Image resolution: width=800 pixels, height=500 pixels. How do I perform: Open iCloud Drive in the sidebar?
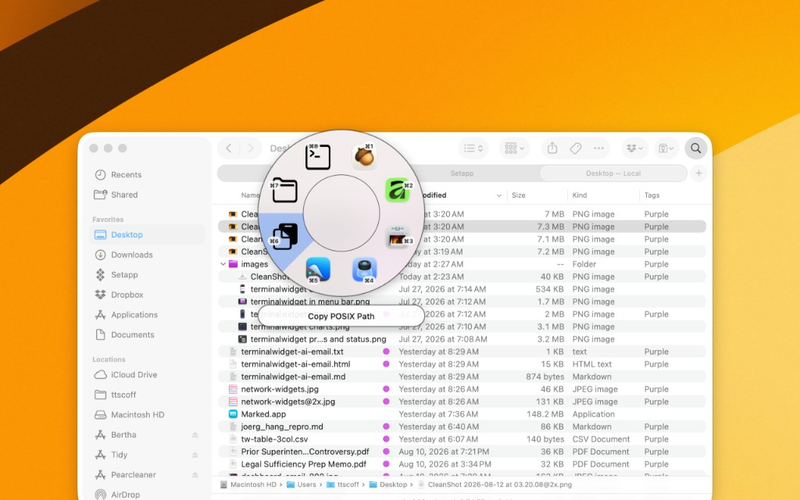[147, 374]
